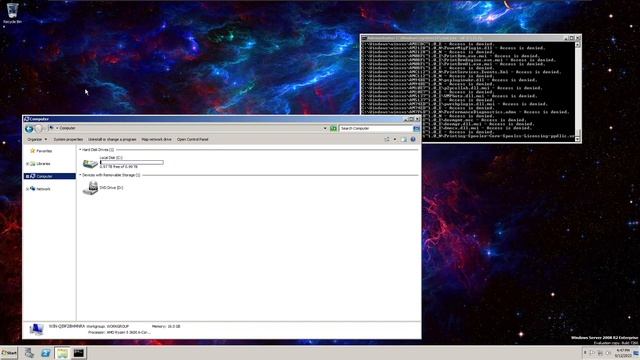Click the taskbar clock
The width and height of the screenshot is (640, 360).
click(623, 353)
